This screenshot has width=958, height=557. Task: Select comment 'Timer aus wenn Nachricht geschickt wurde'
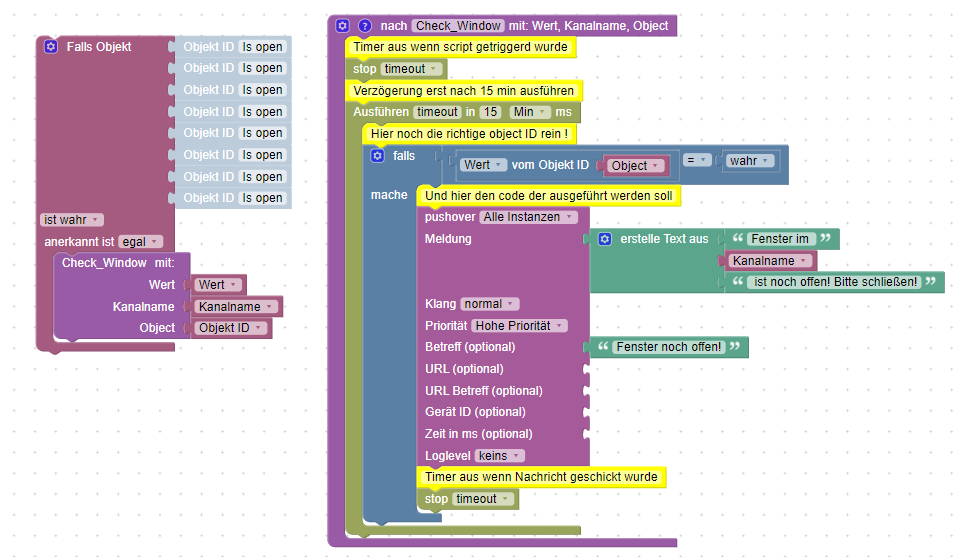click(x=541, y=477)
